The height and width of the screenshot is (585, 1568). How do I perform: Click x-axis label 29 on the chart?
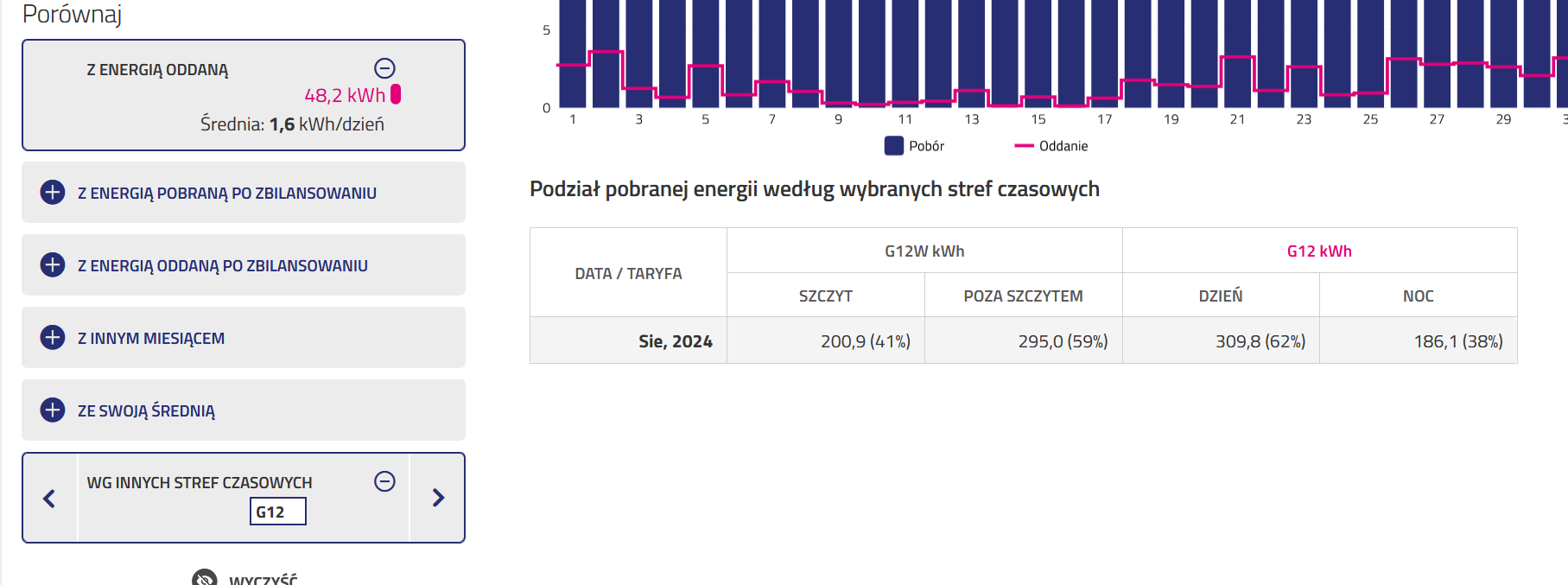(x=1503, y=119)
